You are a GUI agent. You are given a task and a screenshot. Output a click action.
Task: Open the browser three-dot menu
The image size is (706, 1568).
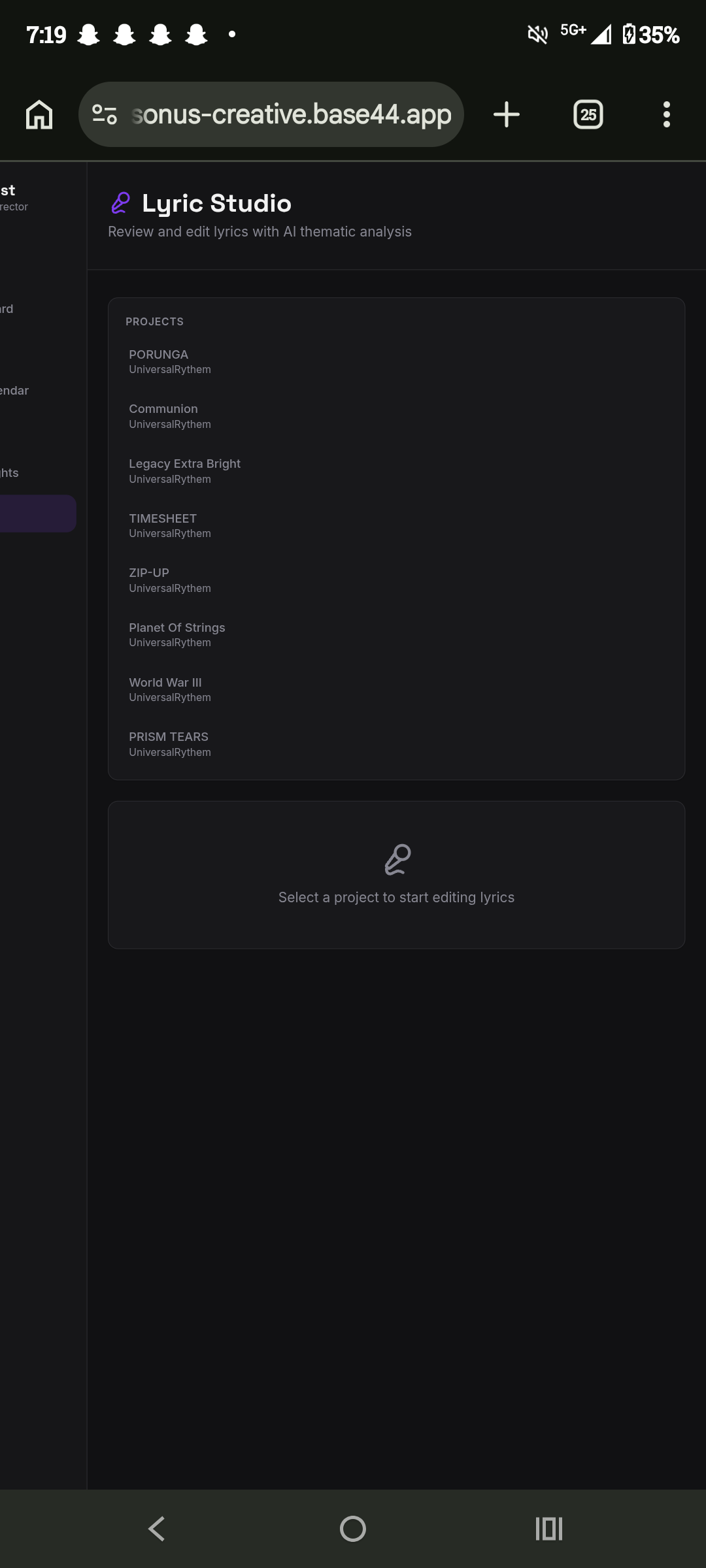coord(667,115)
